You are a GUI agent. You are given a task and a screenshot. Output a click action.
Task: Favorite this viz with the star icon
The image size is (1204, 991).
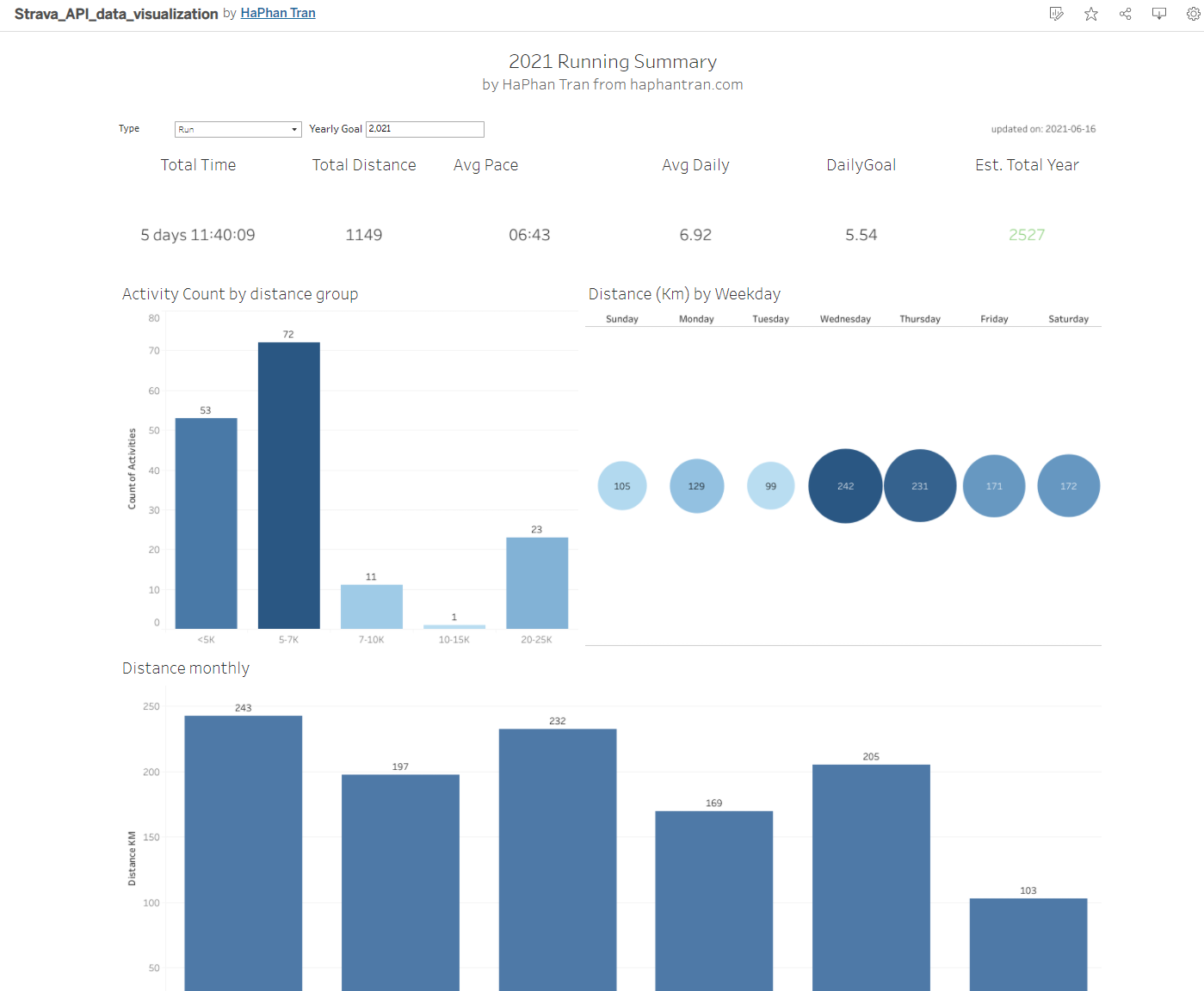[1091, 14]
